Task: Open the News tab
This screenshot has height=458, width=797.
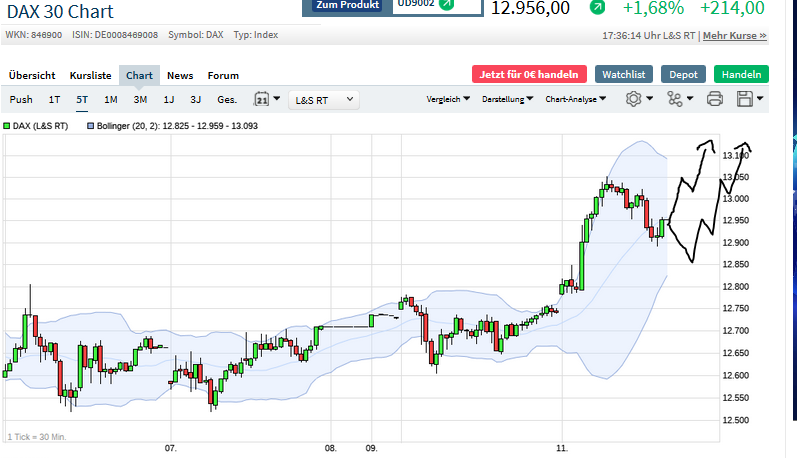Action: (180, 75)
